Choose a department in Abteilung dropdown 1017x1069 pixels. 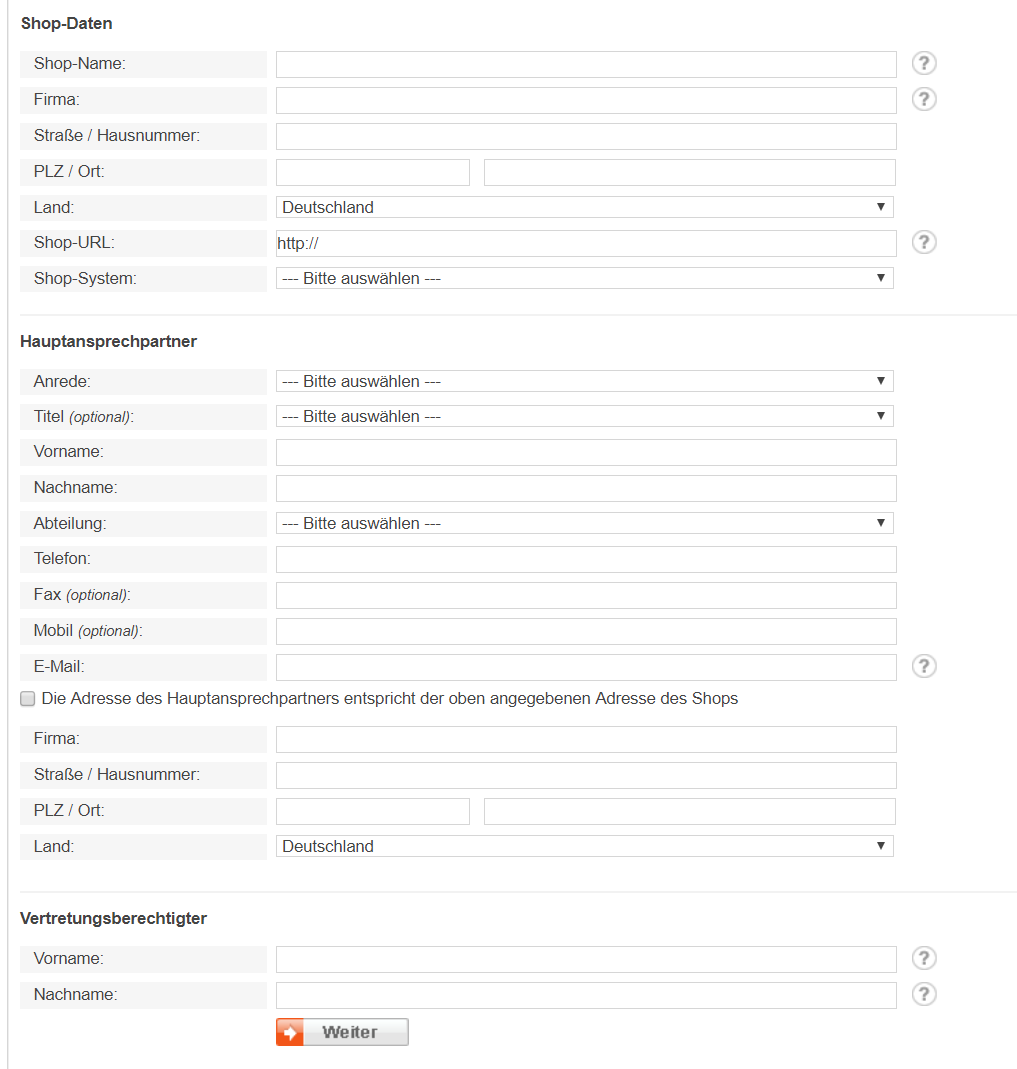585,523
